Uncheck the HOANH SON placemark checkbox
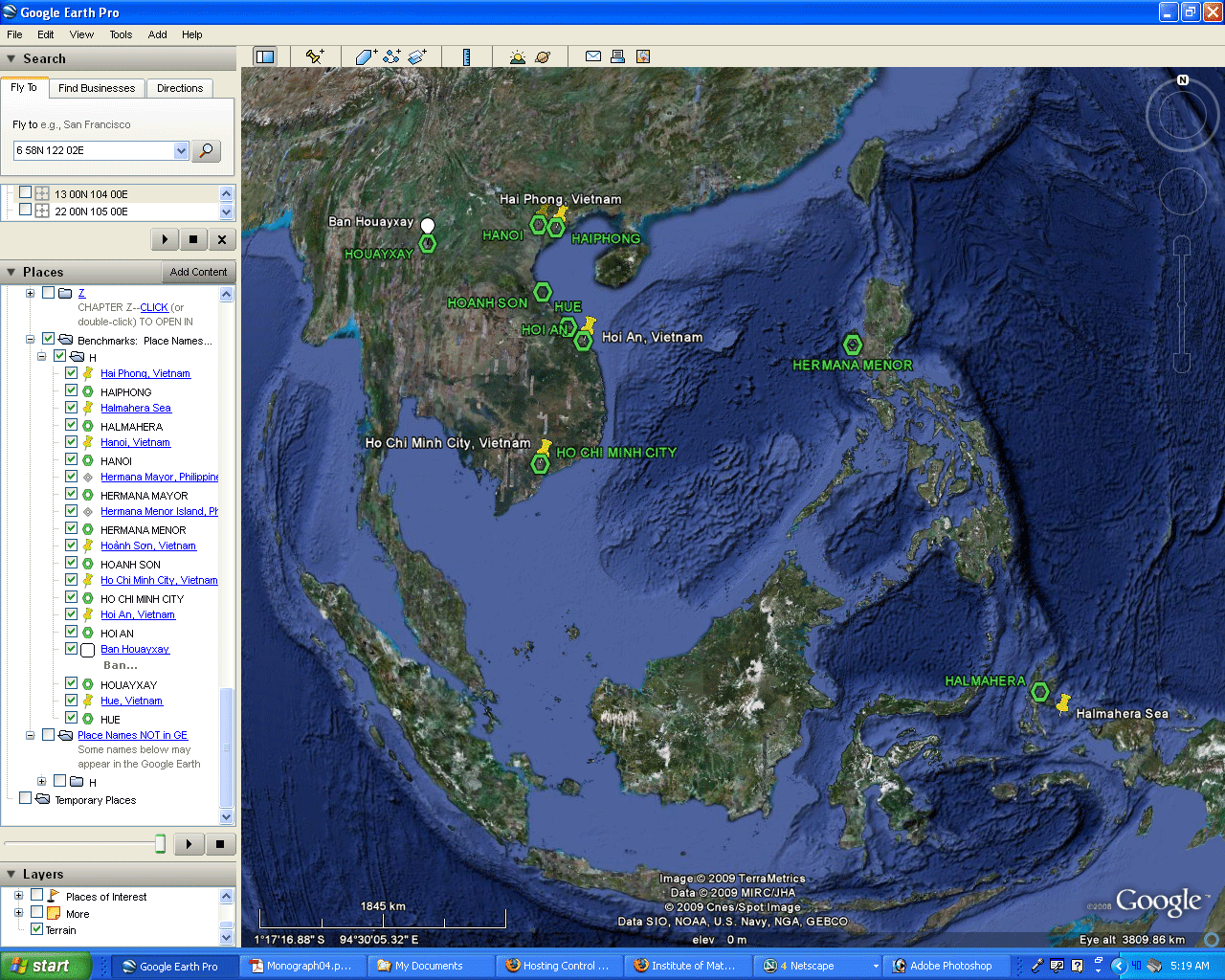Image resolution: width=1225 pixels, height=980 pixels. [72, 563]
